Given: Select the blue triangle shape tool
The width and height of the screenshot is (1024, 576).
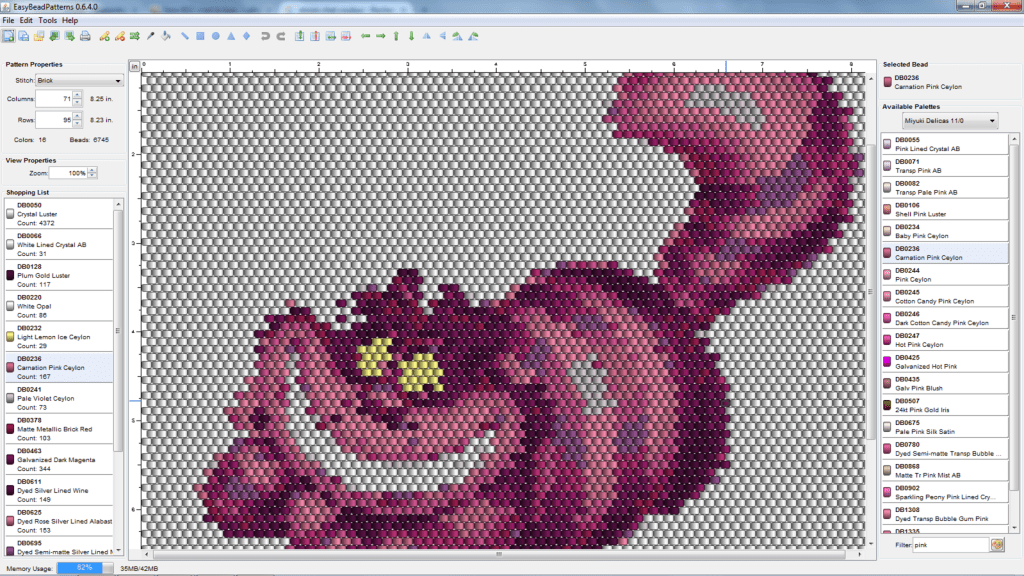Looking at the screenshot, I should point(230,36).
